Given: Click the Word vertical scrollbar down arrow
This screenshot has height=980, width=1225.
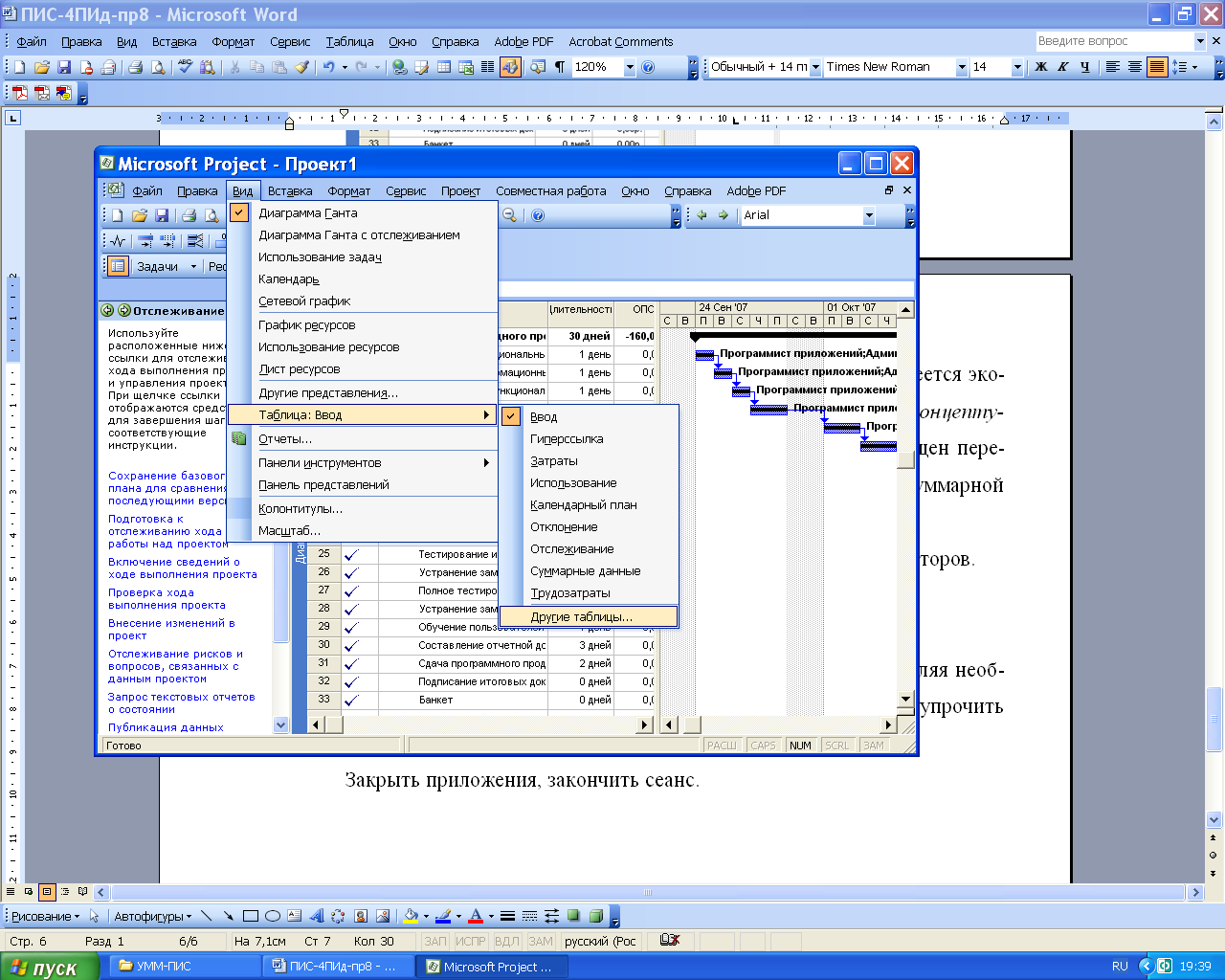Looking at the screenshot, I should coord(1214,819).
